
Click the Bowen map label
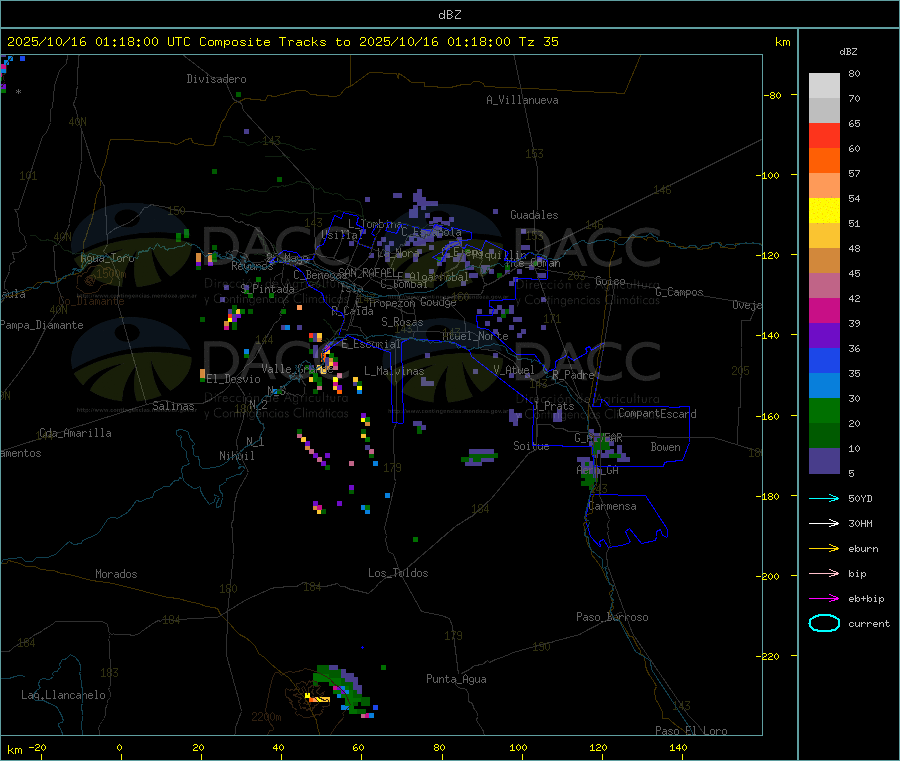pos(666,447)
